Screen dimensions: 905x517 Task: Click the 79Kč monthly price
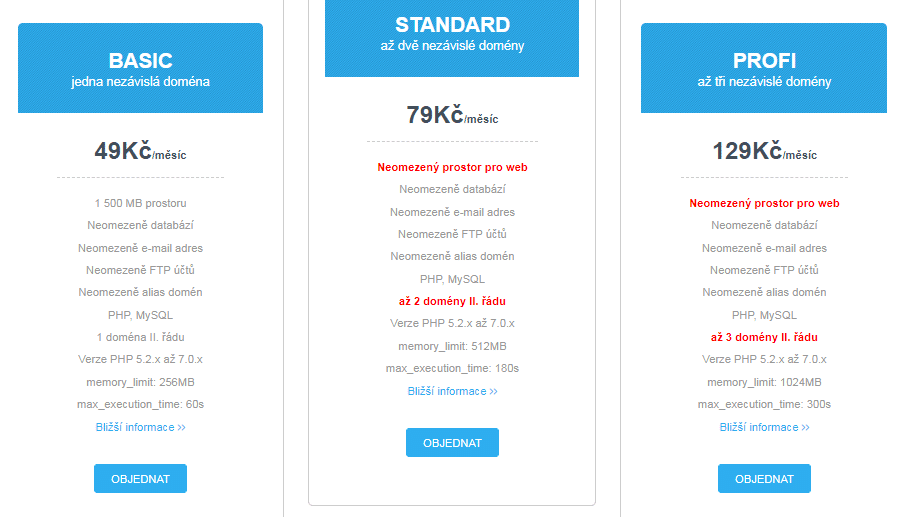(x=452, y=115)
